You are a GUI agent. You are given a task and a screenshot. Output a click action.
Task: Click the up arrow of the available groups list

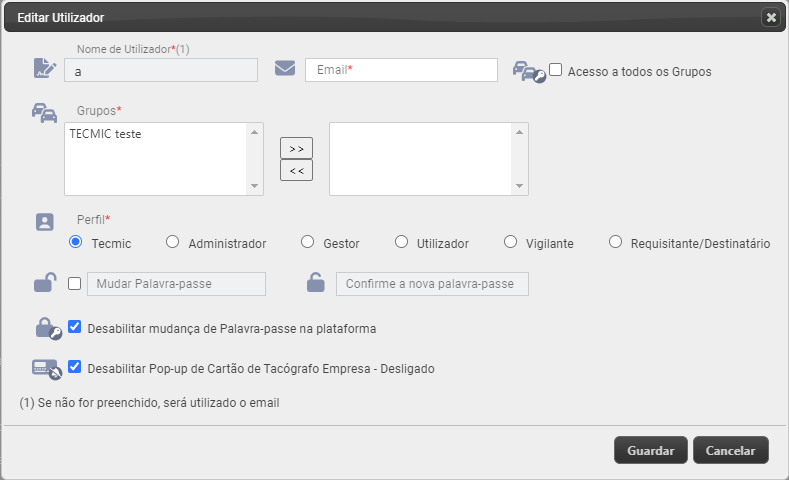255,132
